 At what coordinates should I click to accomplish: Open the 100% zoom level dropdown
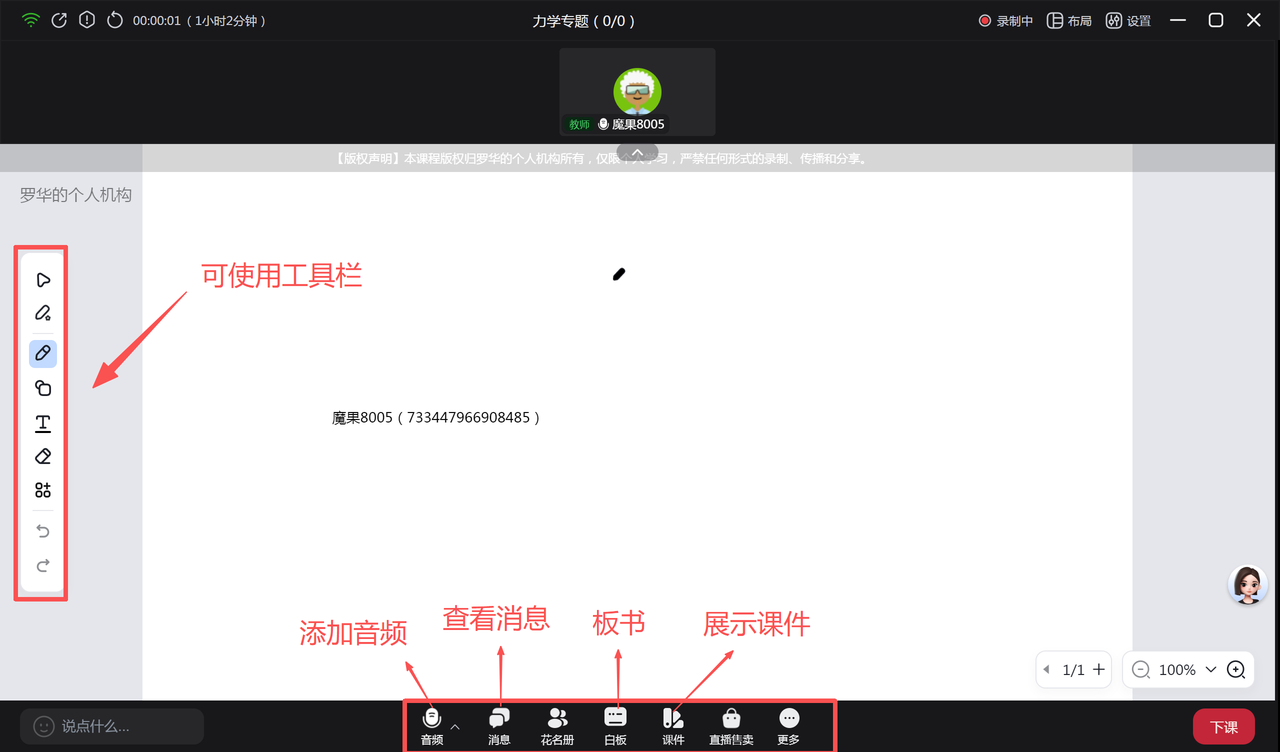tap(1211, 670)
